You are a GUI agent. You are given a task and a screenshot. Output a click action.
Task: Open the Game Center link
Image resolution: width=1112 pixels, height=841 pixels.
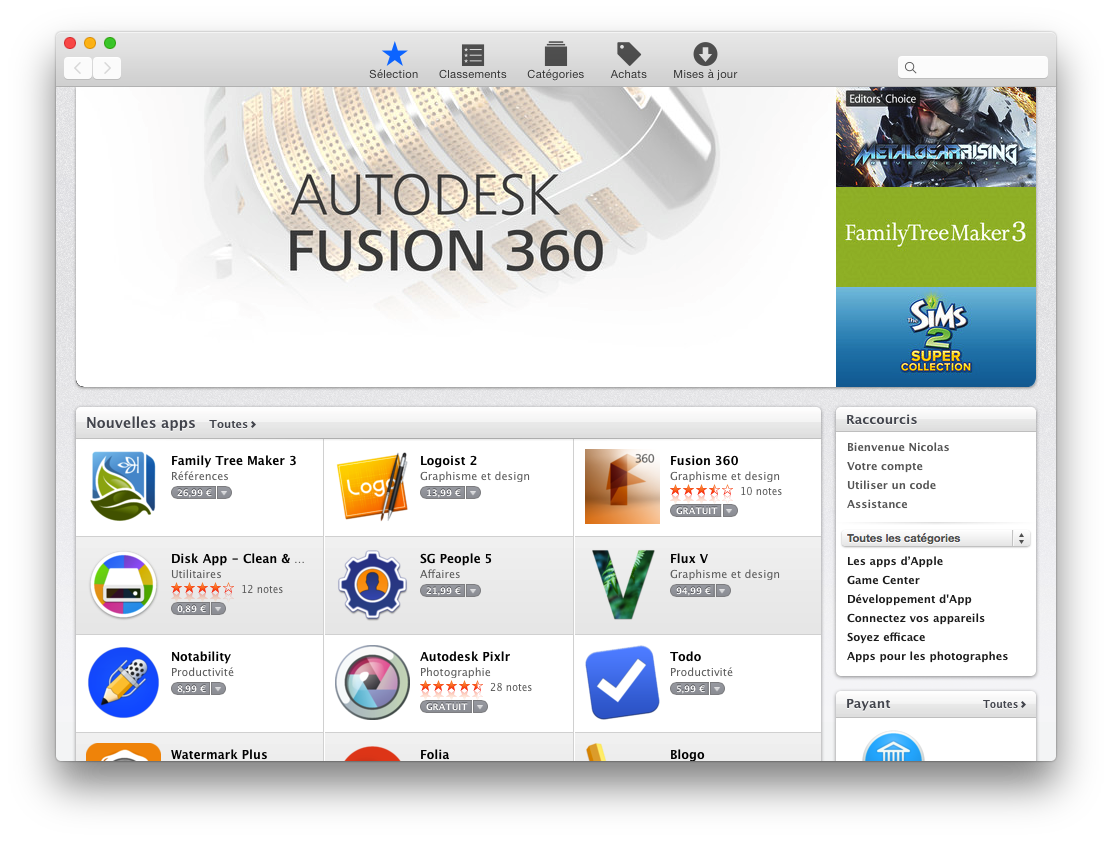(883, 580)
